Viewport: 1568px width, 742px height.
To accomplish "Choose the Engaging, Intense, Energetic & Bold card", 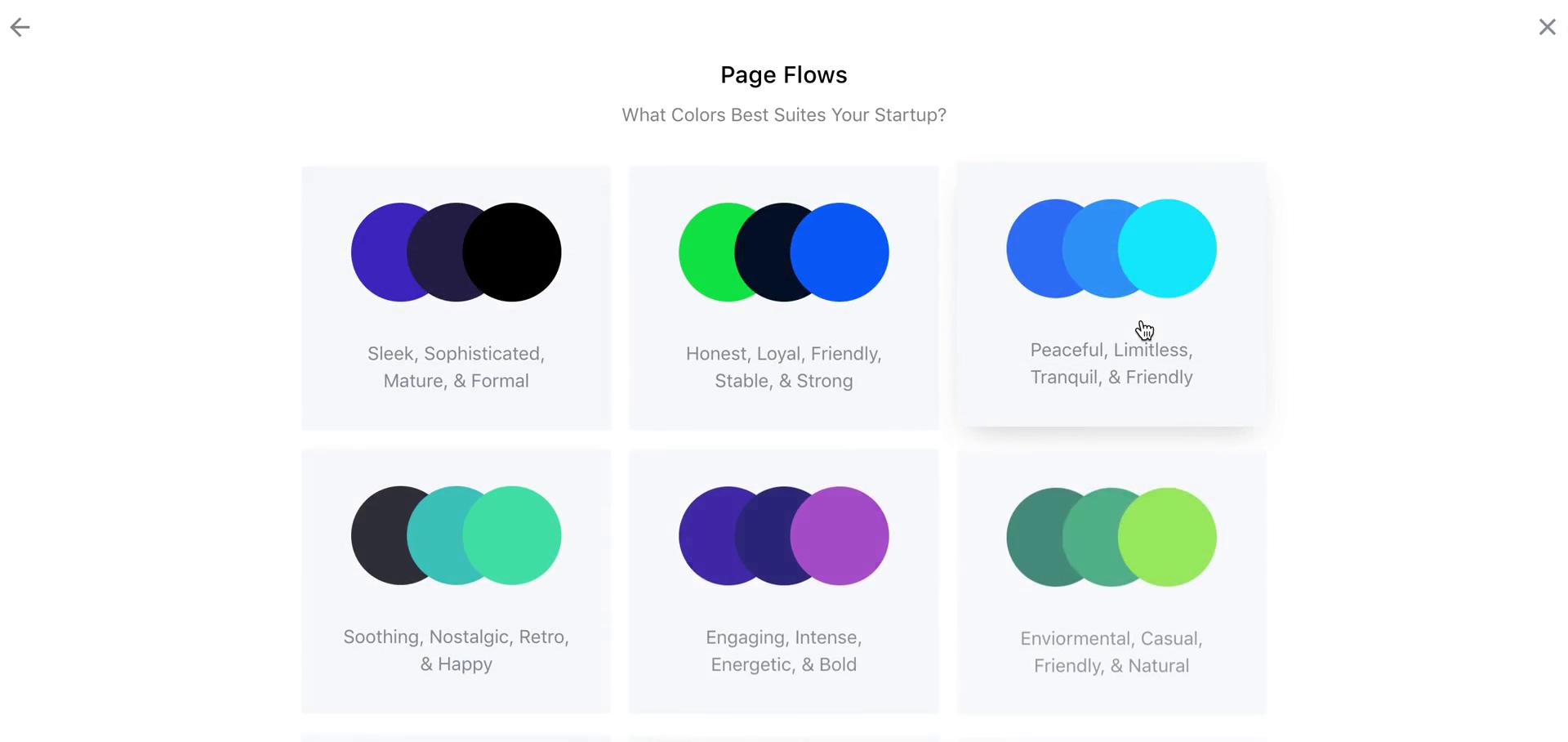I will [783, 581].
